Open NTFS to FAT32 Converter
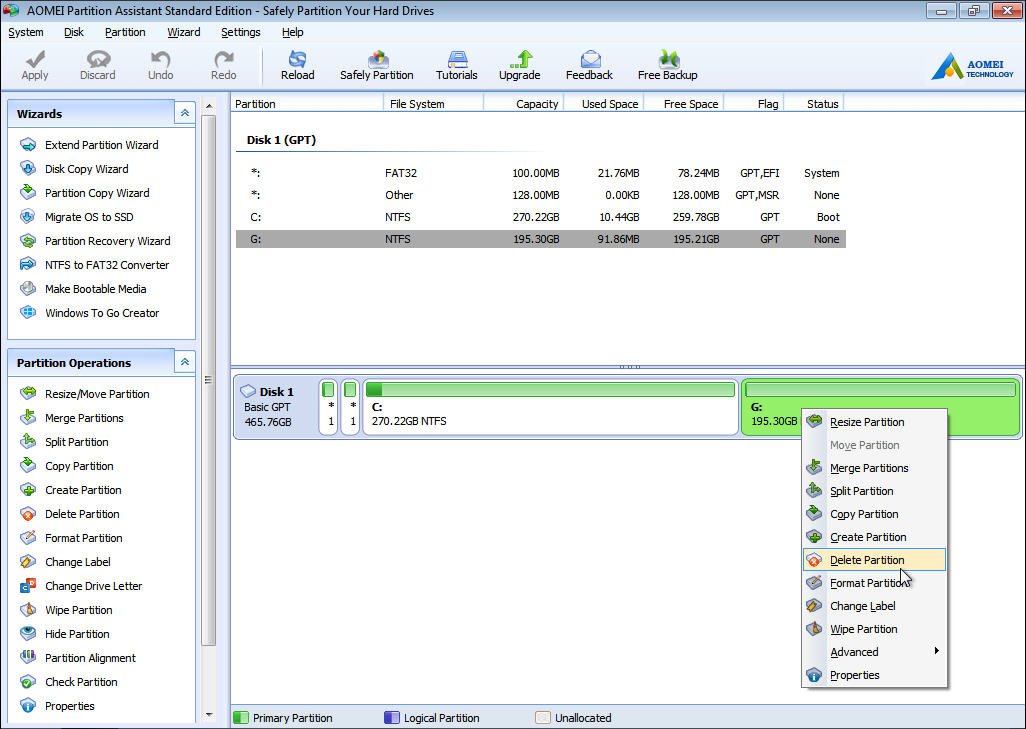The height and width of the screenshot is (729, 1026). pyautogui.click(x=106, y=265)
